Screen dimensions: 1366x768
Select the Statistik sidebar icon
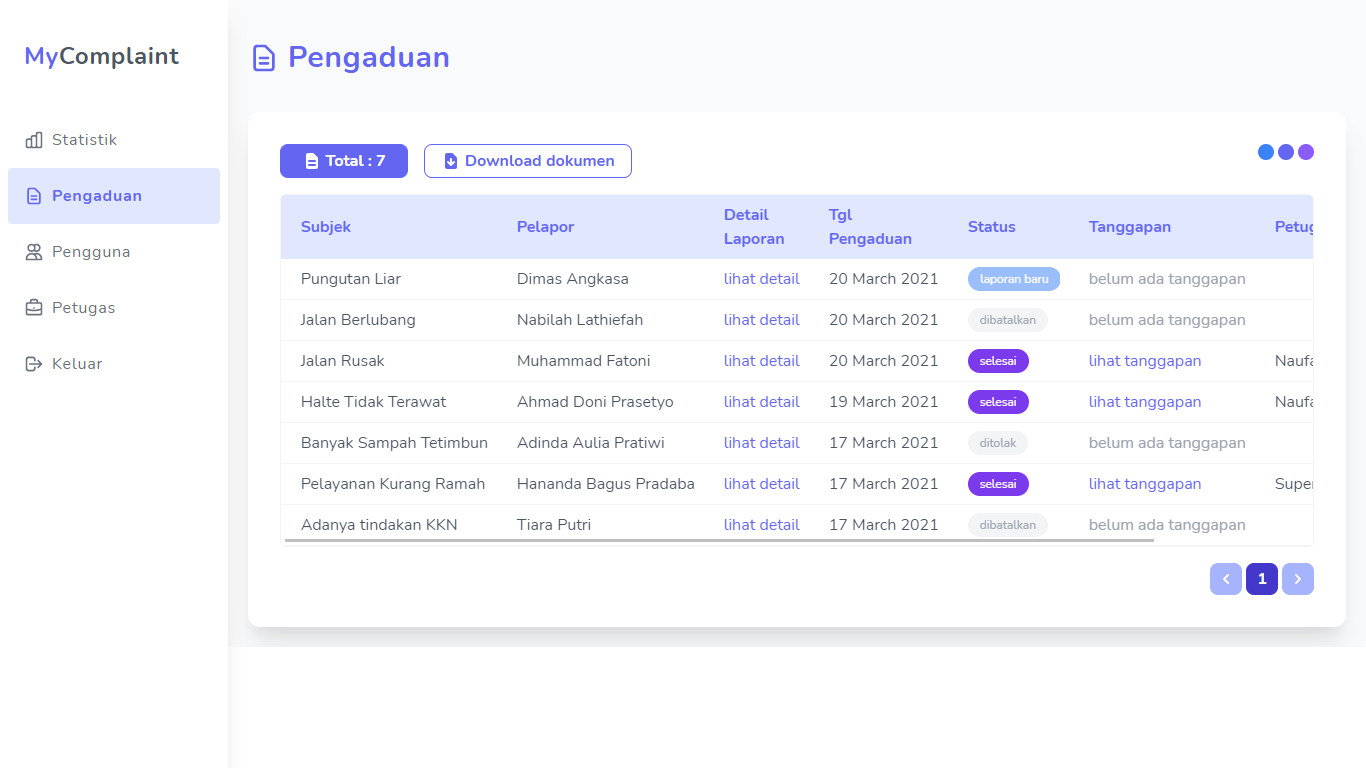pos(34,140)
